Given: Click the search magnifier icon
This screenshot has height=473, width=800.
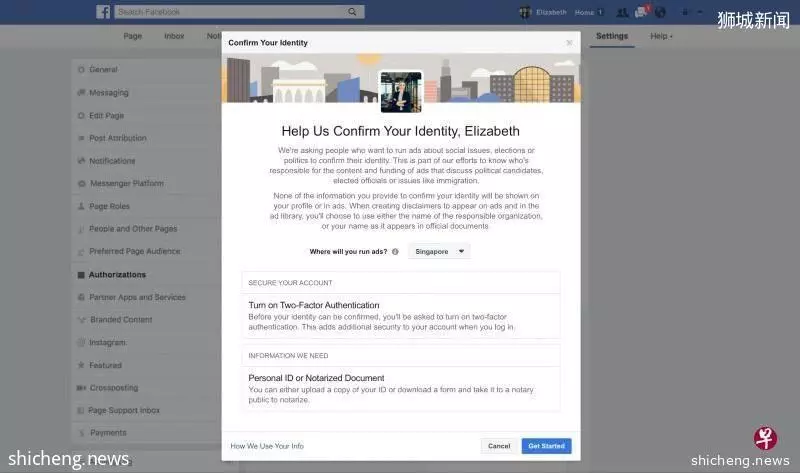Looking at the screenshot, I should (352, 12).
